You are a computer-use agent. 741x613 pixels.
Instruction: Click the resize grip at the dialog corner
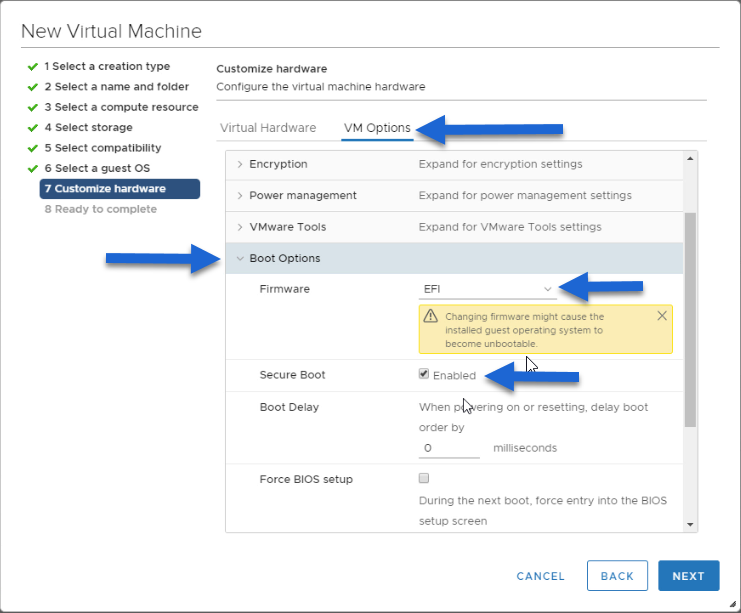click(732, 604)
